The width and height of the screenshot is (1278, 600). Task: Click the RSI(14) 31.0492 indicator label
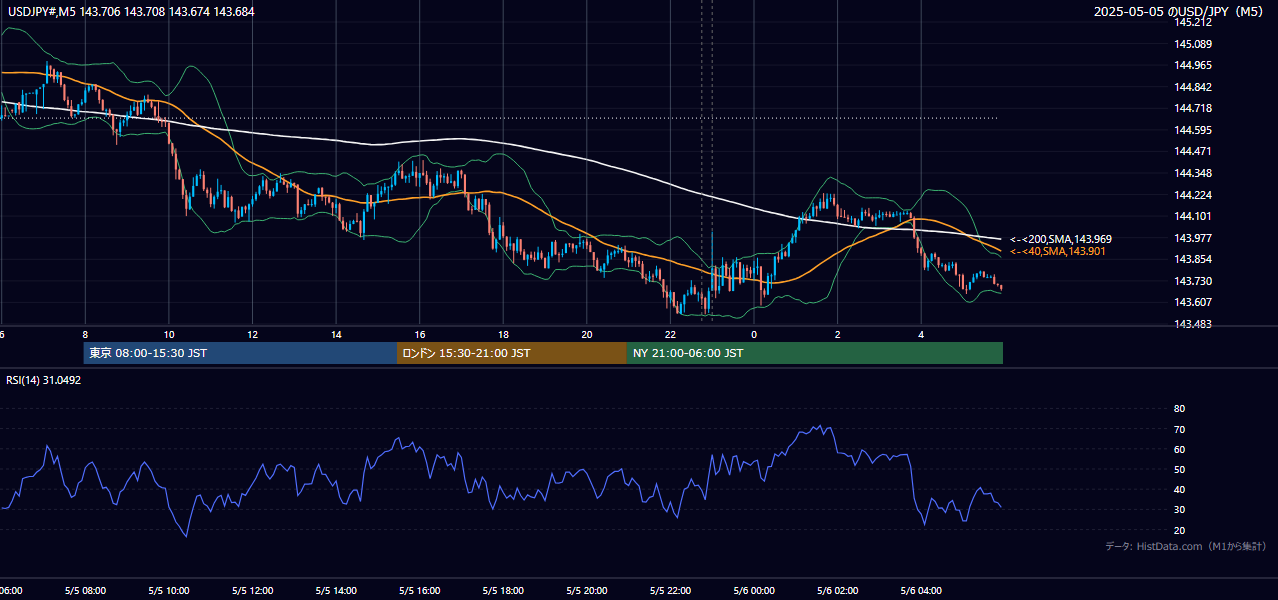[x=43, y=380]
